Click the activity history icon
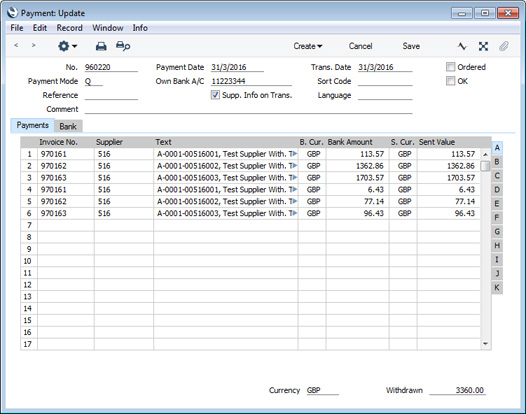526x414 pixels. click(x=462, y=46)
